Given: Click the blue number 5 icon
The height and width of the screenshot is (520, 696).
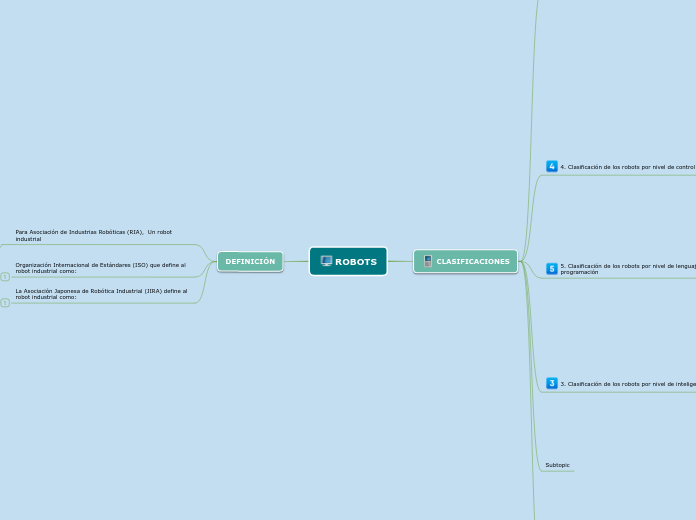Looking at the screenshot, I should tap(552, 268).
